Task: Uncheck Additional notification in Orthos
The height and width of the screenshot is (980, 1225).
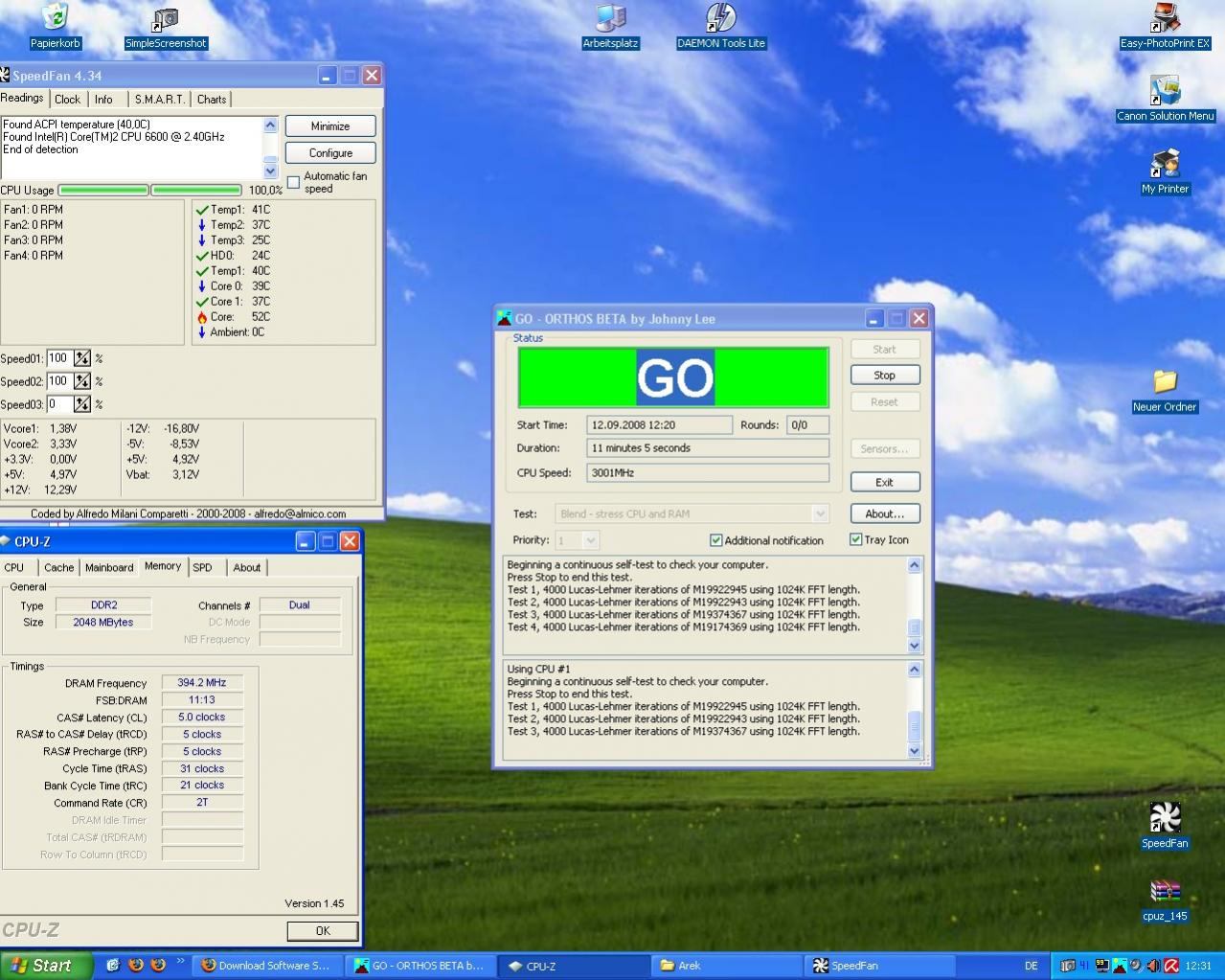Action: tap(715, 540)
